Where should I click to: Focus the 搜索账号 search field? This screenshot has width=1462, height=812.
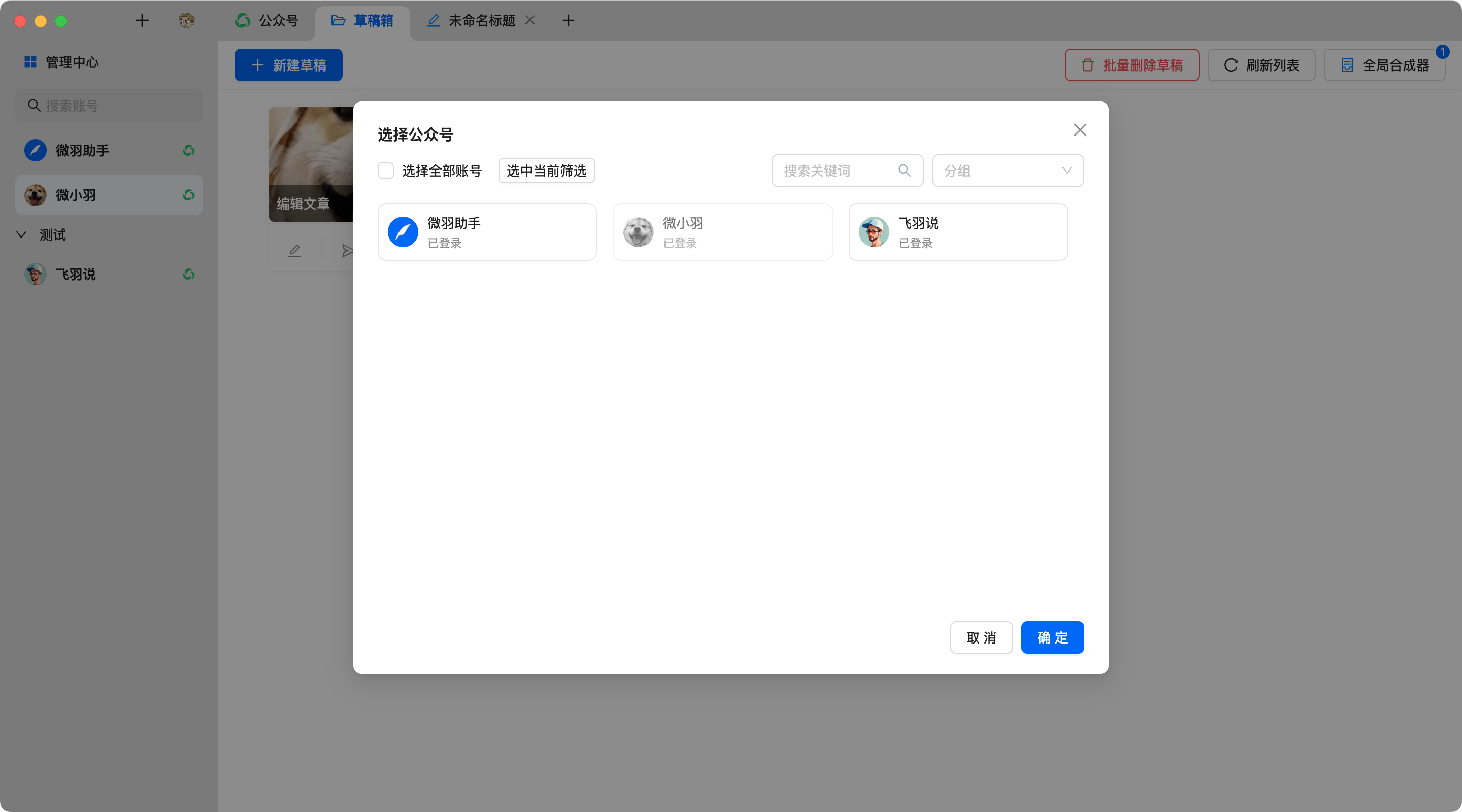tap(109, 106)
